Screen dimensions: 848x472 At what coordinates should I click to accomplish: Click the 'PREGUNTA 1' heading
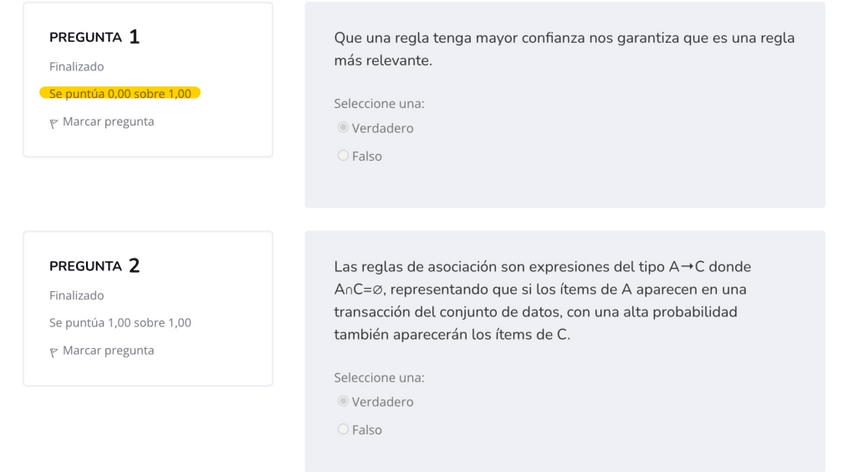(x=94, y=37)
